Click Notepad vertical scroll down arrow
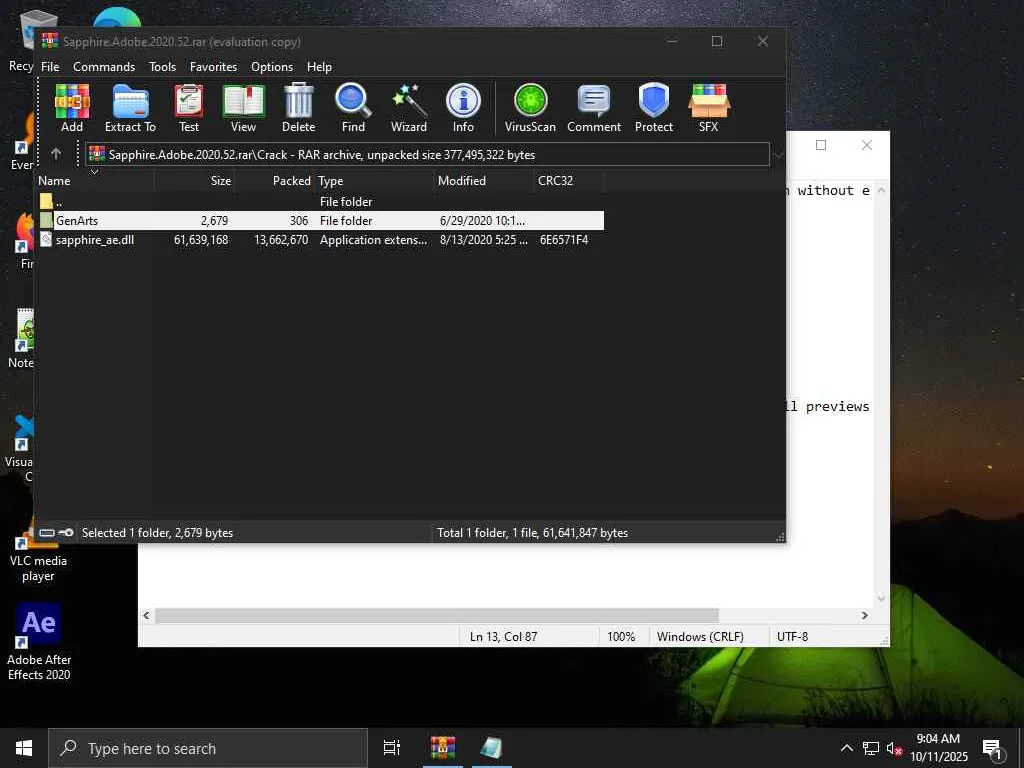The image size is (1024, 768). tap(881, 599)
